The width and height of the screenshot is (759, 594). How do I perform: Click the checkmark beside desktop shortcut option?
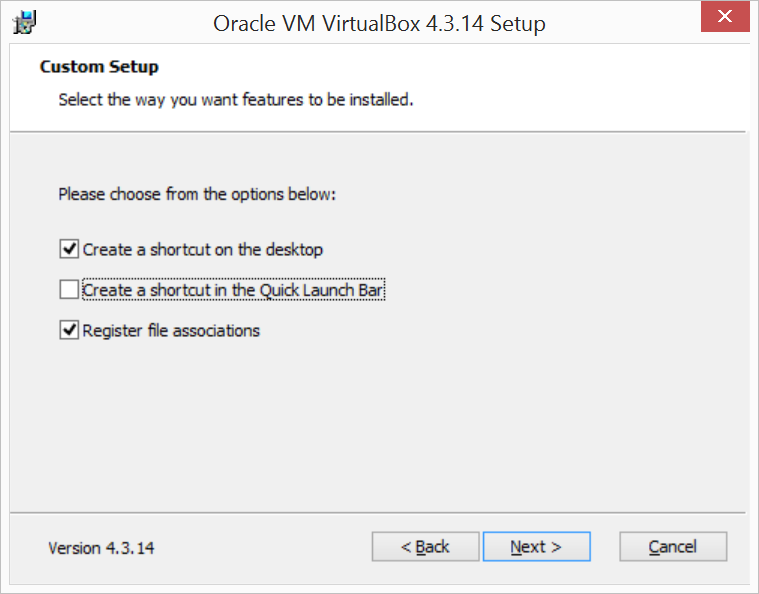coord(69,249)
